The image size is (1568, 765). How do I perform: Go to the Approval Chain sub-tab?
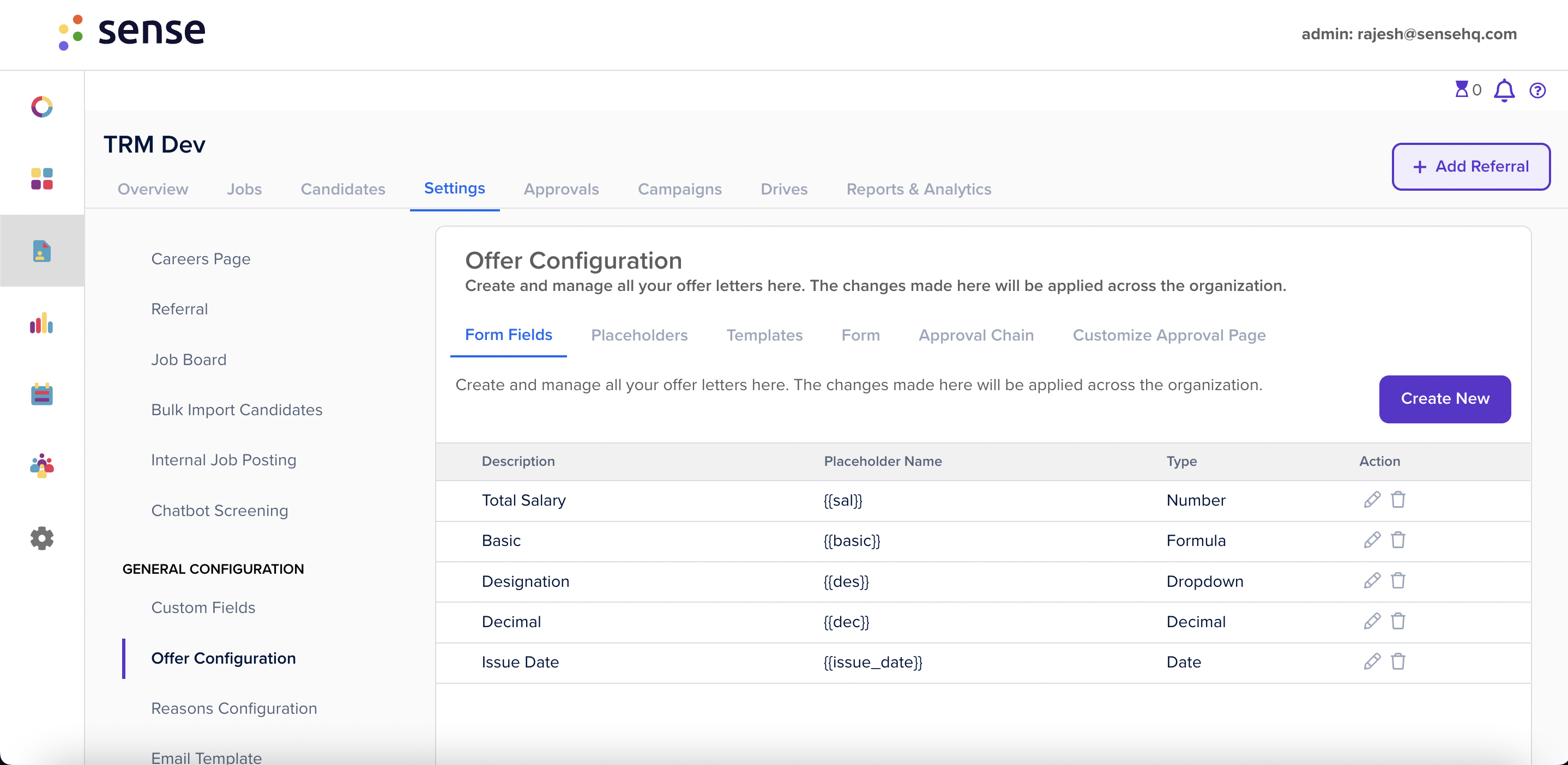tap(976, 335)
